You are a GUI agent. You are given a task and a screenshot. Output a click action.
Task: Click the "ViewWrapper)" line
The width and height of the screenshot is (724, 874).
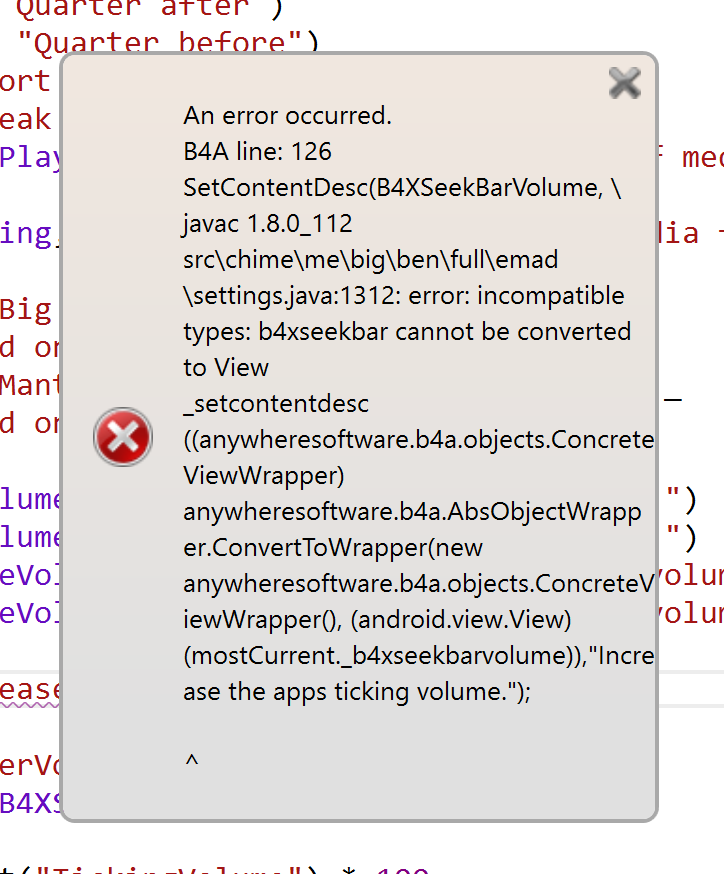click(264, 476)
